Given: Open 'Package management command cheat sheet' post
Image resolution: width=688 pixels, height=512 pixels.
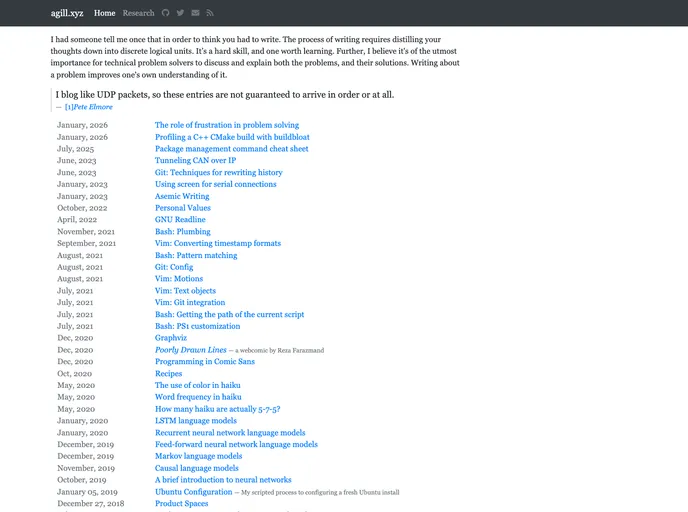Looking at the screenshot, I should coord(231,149).
